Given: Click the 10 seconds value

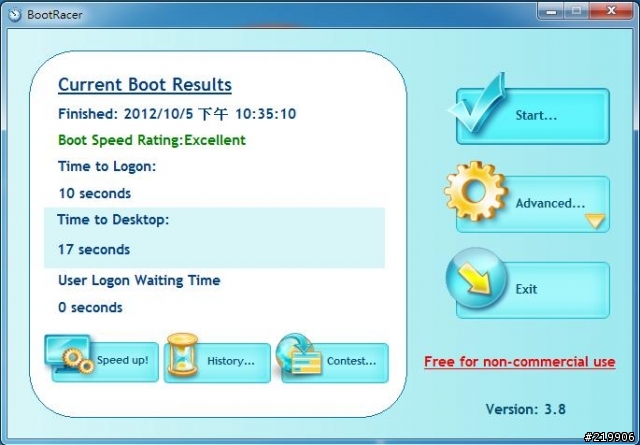Looking at the screenshot, I should point(95,193).
